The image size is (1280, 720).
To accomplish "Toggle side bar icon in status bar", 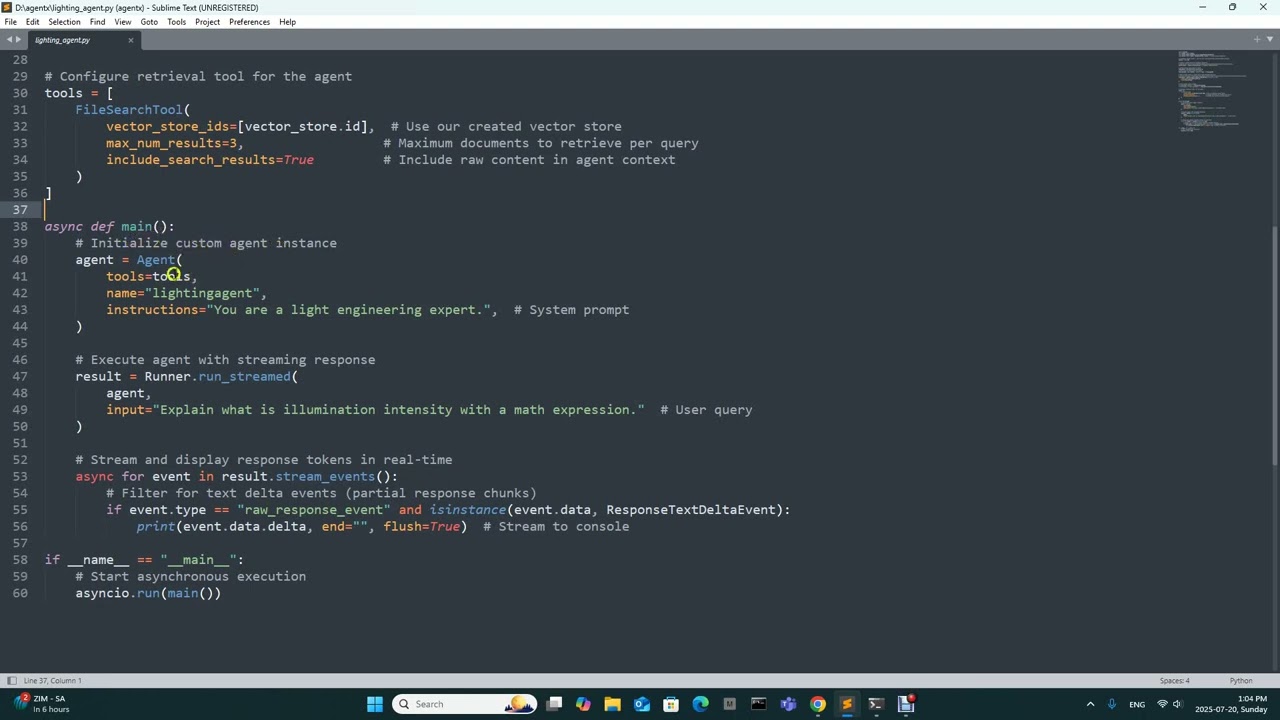I will 11,681.
